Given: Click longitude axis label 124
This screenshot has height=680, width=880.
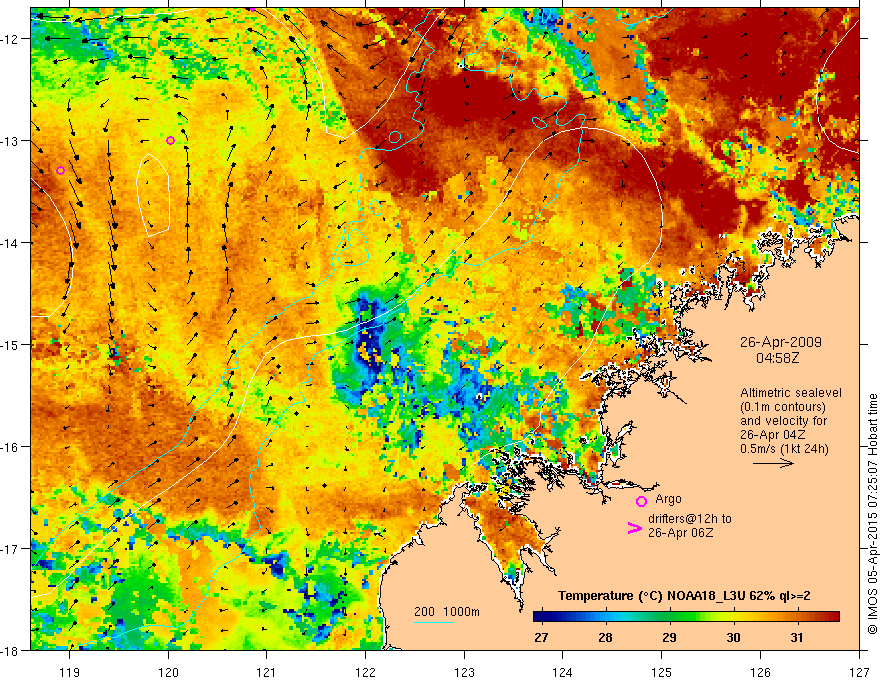Looking at the screenshot, I should pos(563,672).
